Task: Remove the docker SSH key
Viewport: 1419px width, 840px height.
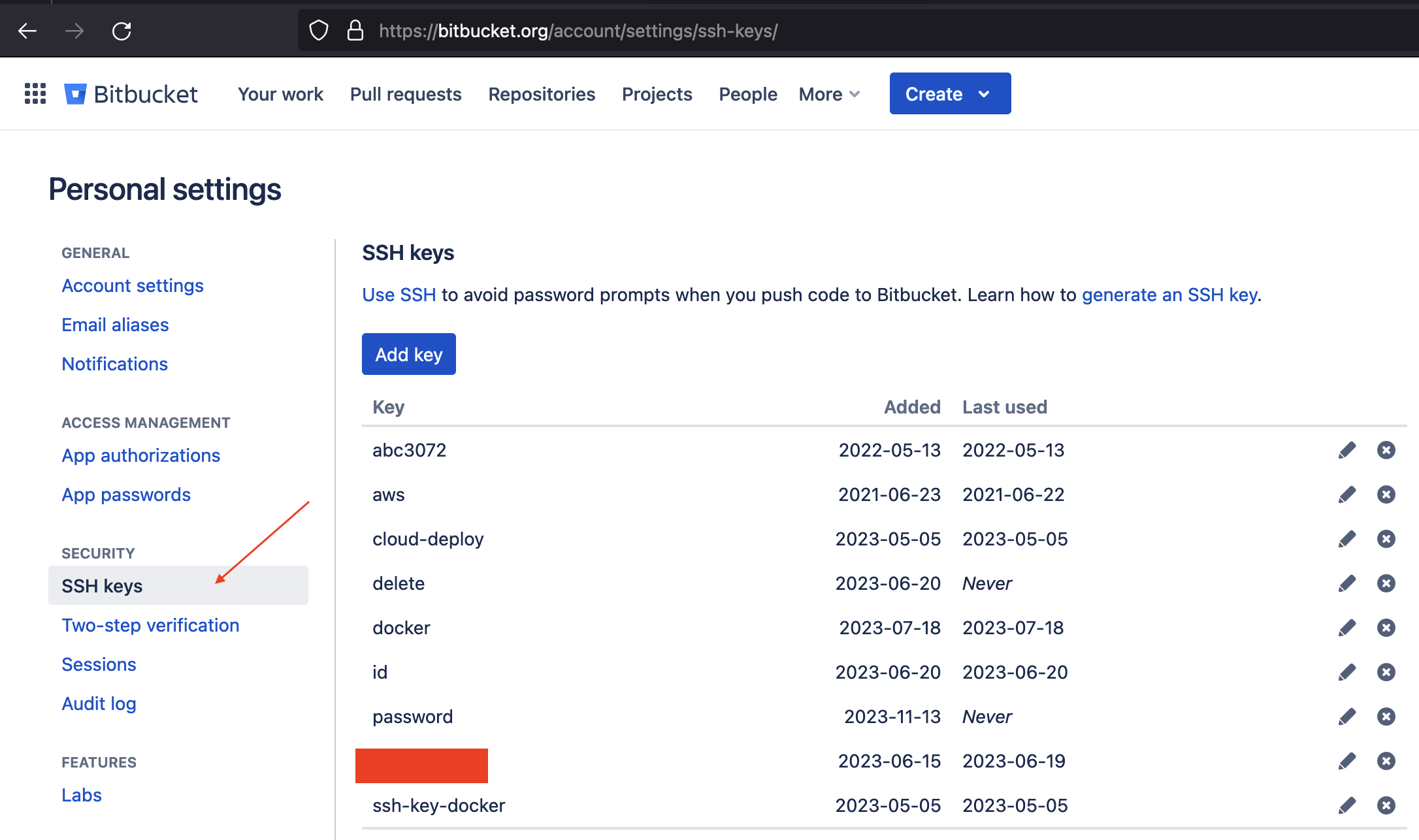Action: (1386, 628)
